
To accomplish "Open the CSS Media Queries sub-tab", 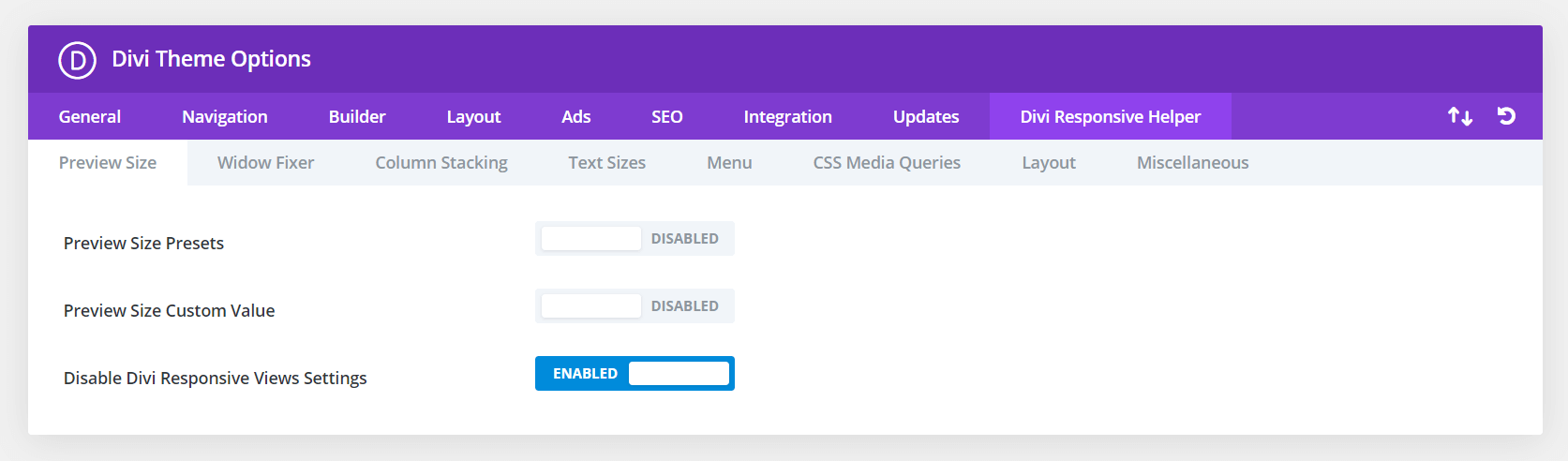I will coord(887,162).
